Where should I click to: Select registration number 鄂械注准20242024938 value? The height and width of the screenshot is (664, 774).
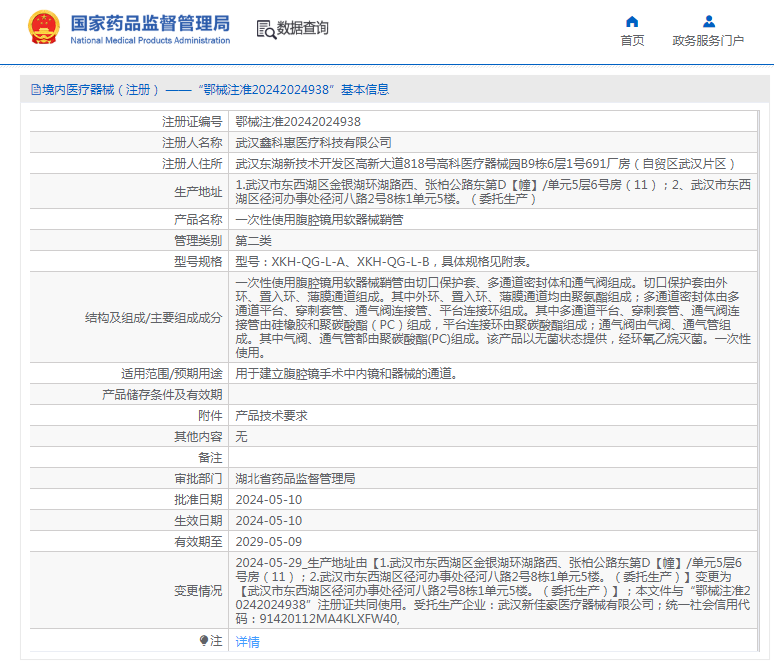tap(298, 121)
